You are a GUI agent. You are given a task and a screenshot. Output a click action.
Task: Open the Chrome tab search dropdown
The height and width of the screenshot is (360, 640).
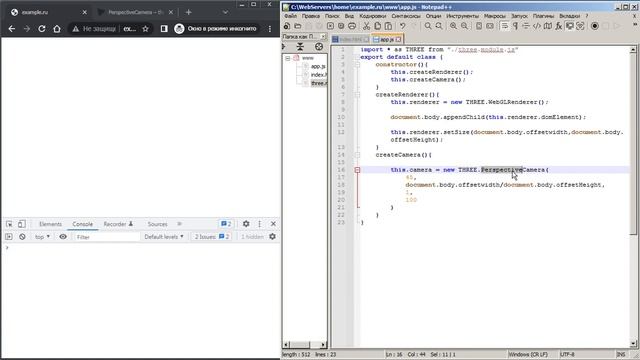[x=225, y=12]
